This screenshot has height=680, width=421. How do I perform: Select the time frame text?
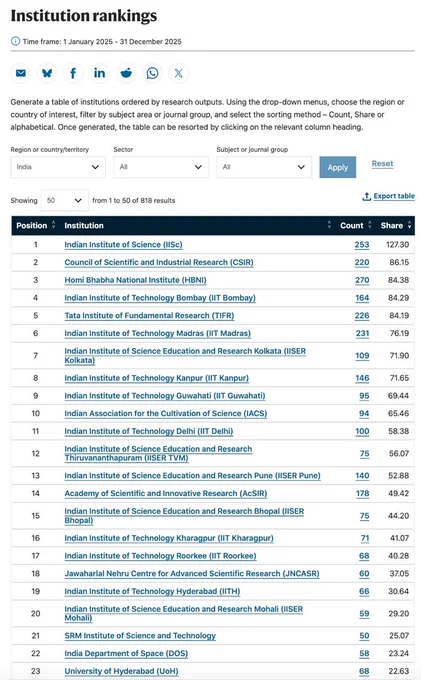[102, 42]
